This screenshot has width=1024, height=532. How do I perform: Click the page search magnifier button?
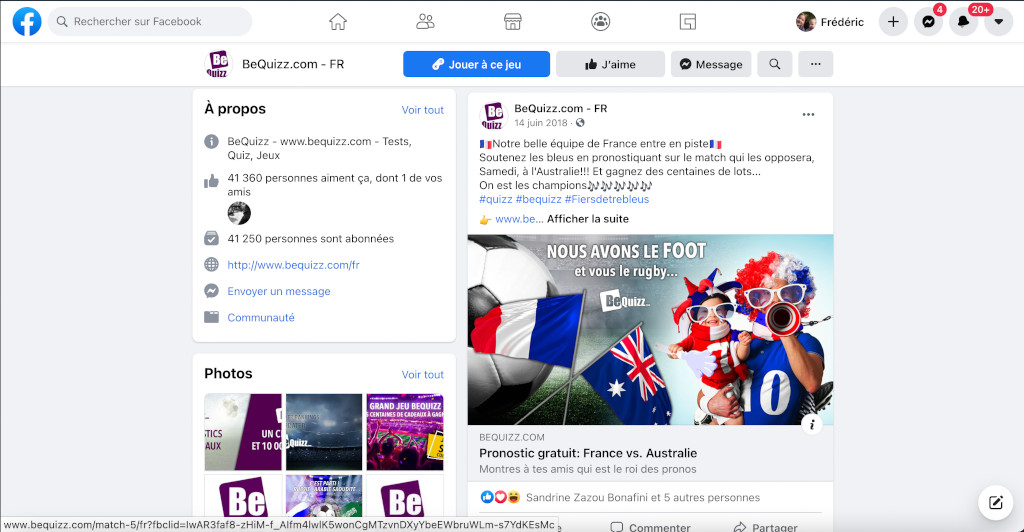(775, 64)
